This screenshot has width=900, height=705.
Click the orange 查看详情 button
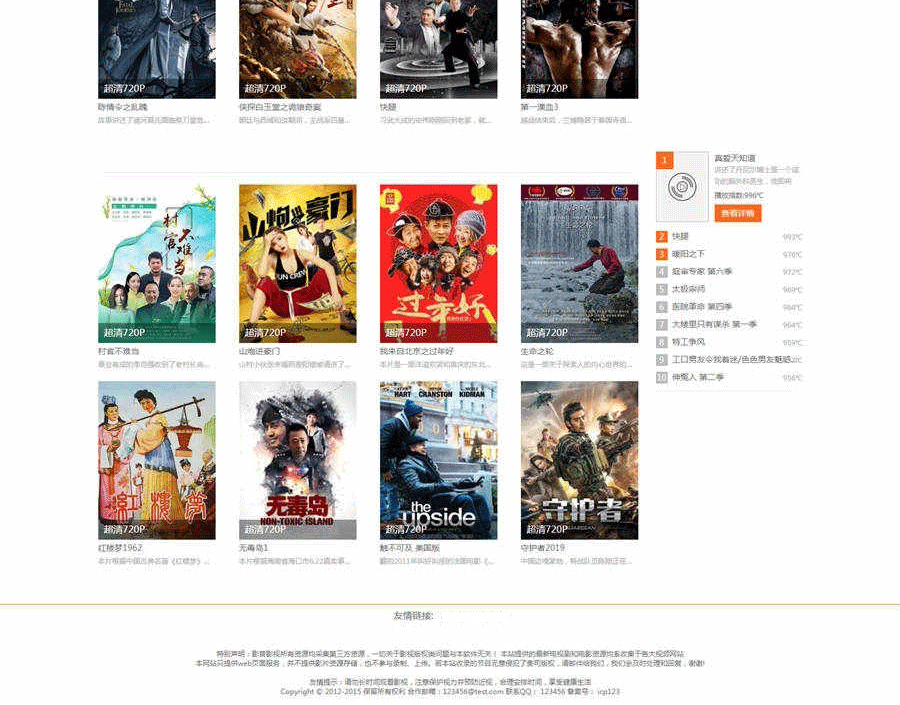coord(738,214)
